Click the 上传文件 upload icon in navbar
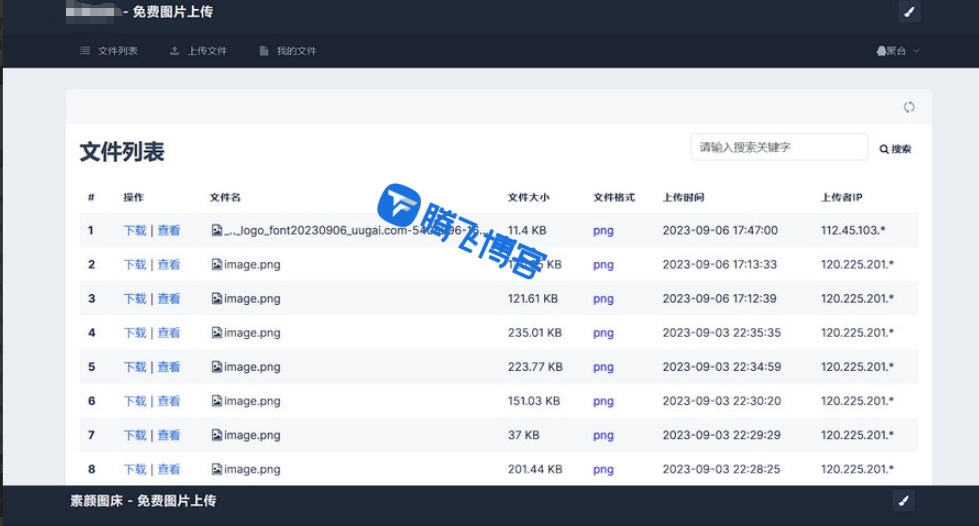The height and width of the screenshot is (526, 979). click(x=175, y=51)
